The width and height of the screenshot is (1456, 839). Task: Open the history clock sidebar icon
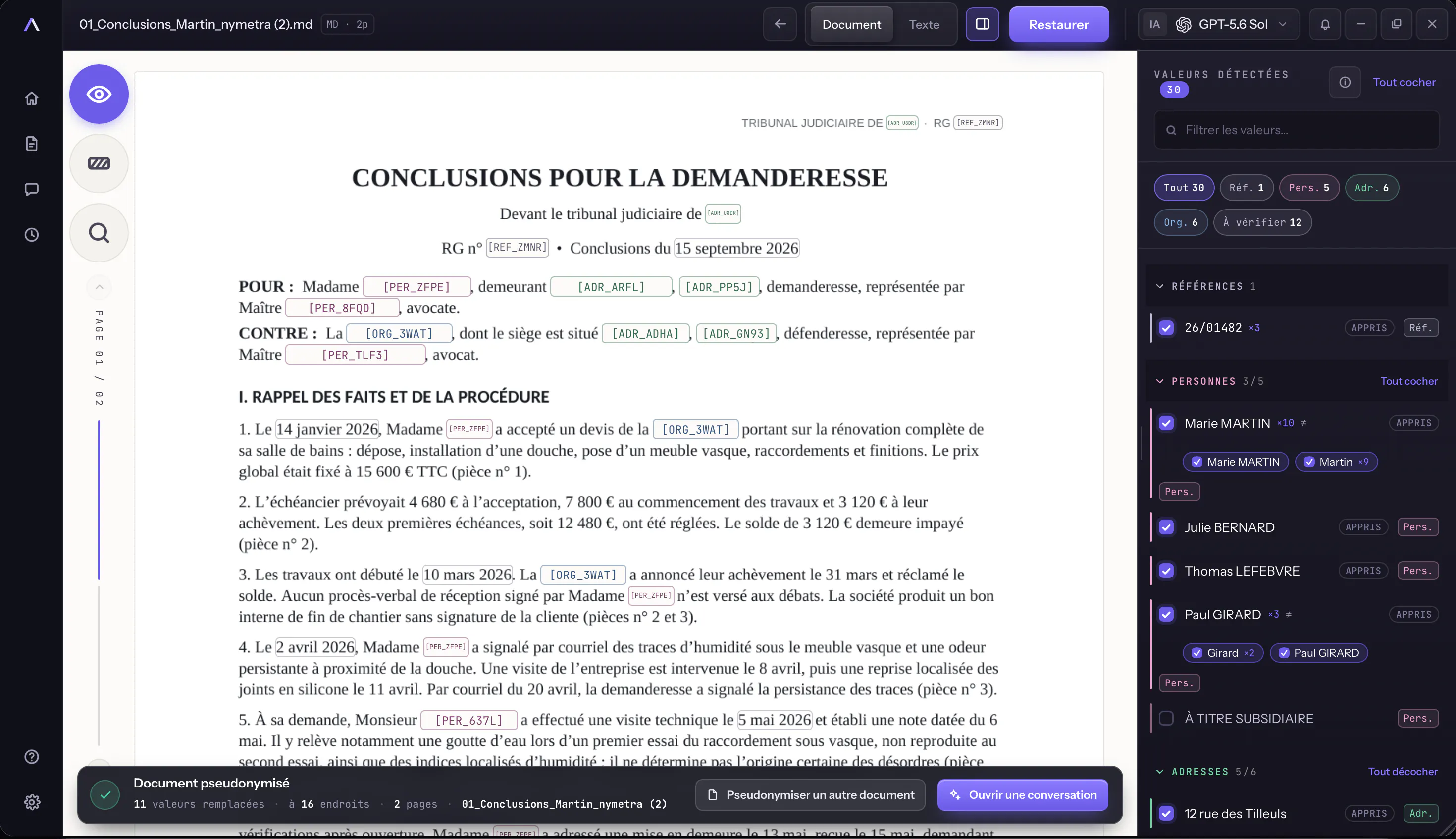(x=32, y=235)
